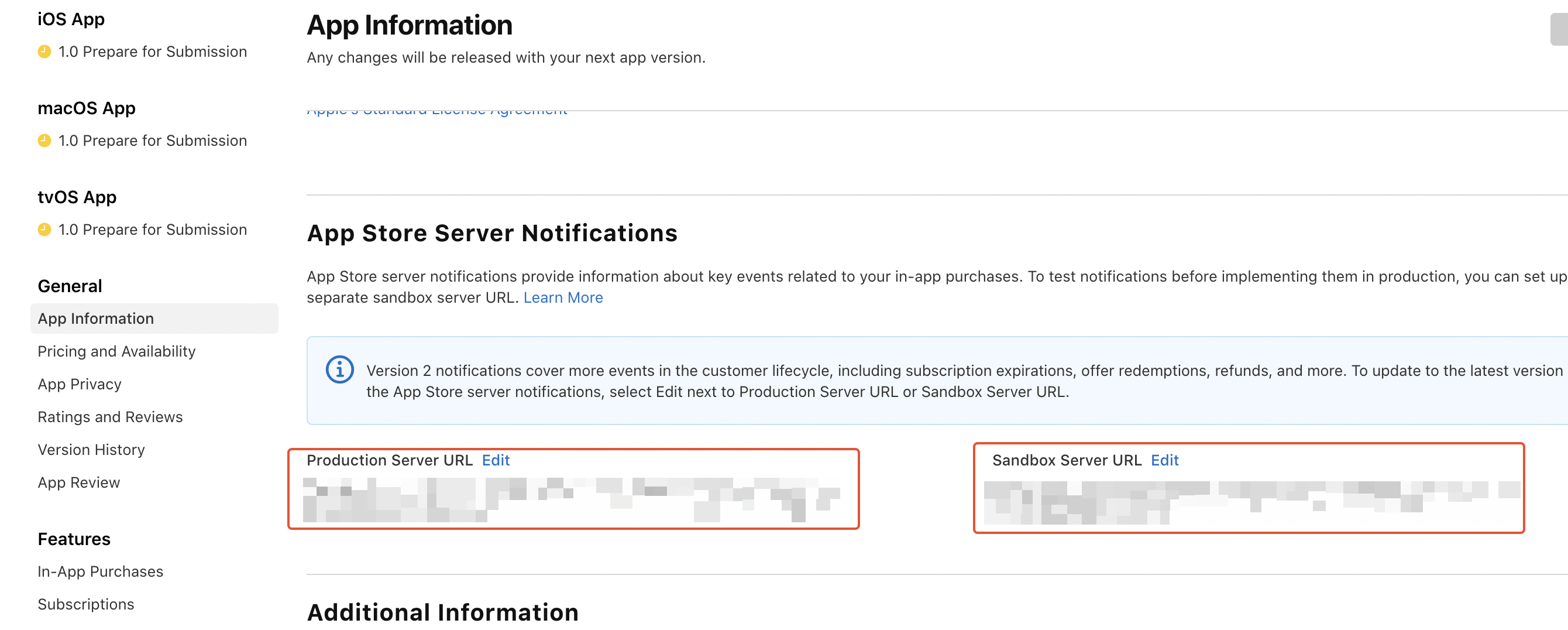Image resolution: width=1568 pixels, height=630 pixels.
Task: View Version History
Action: pyautogui.click(x=91, y=450)
